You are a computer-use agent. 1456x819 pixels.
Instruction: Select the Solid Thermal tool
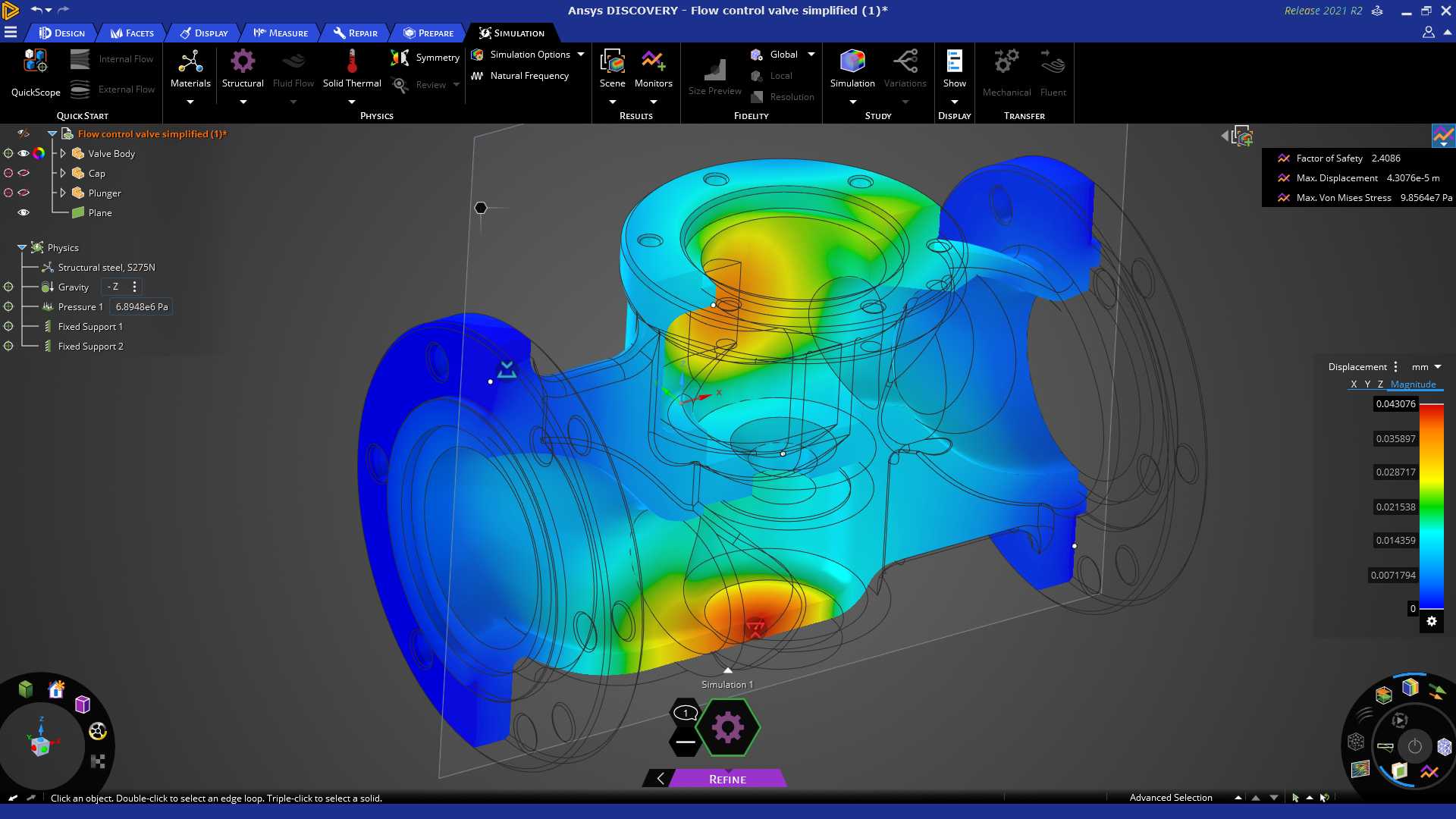(352, 70)
